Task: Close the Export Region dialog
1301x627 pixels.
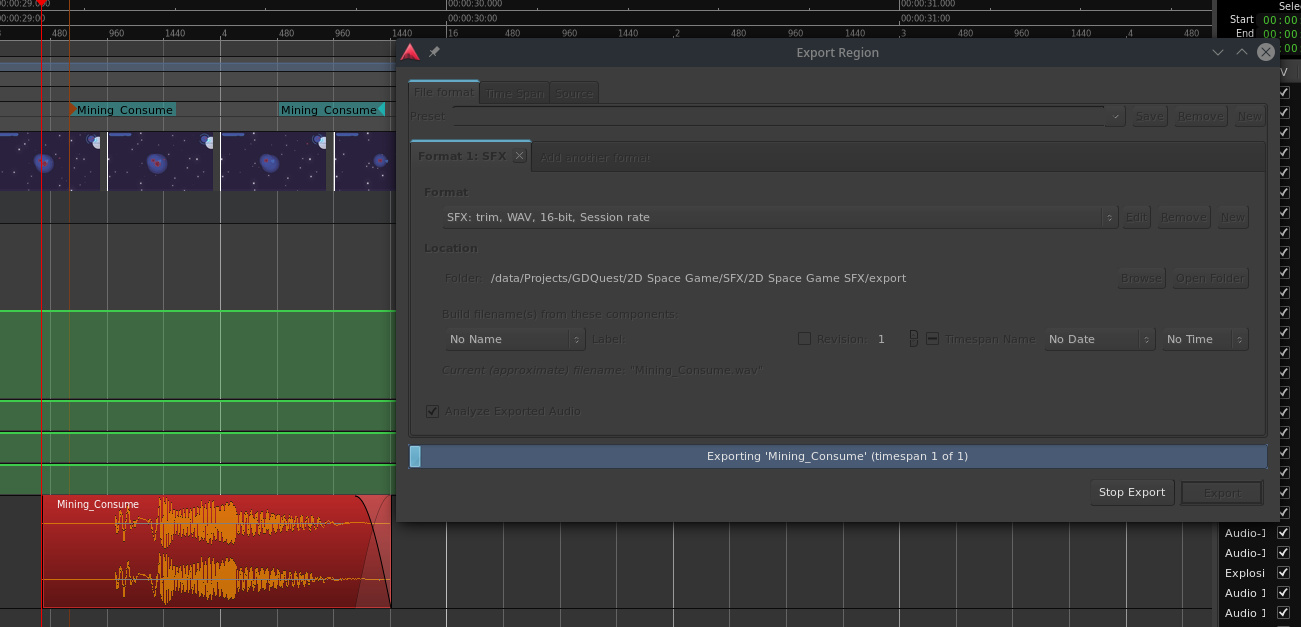Action: (1266, 52)
